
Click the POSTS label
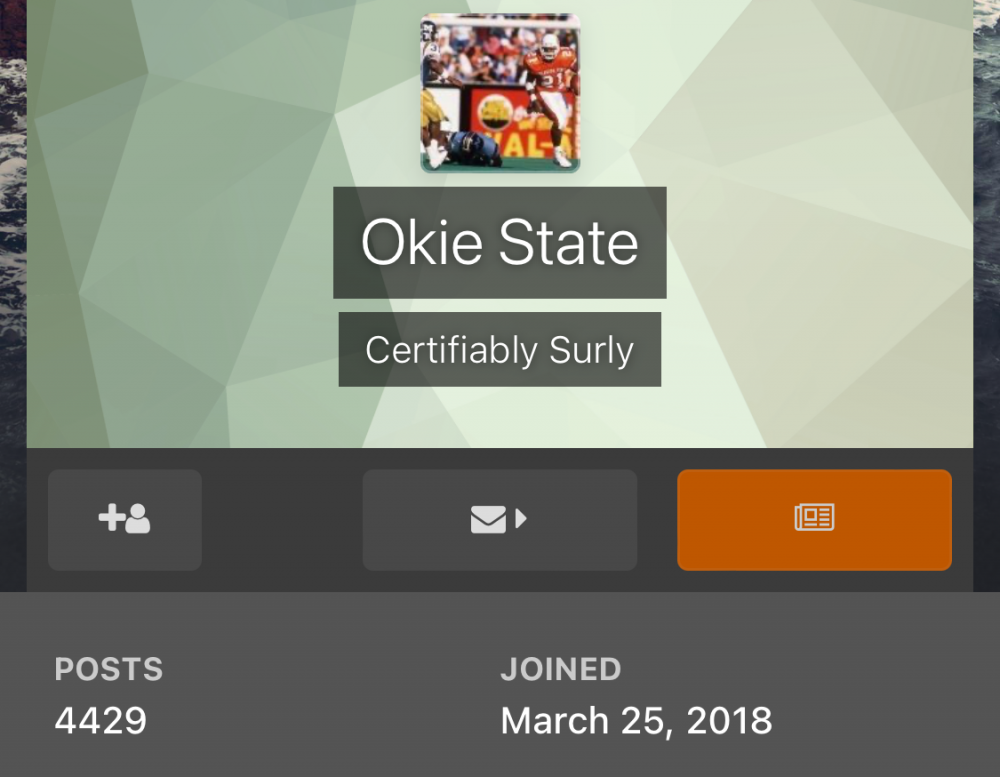[109, 669]
